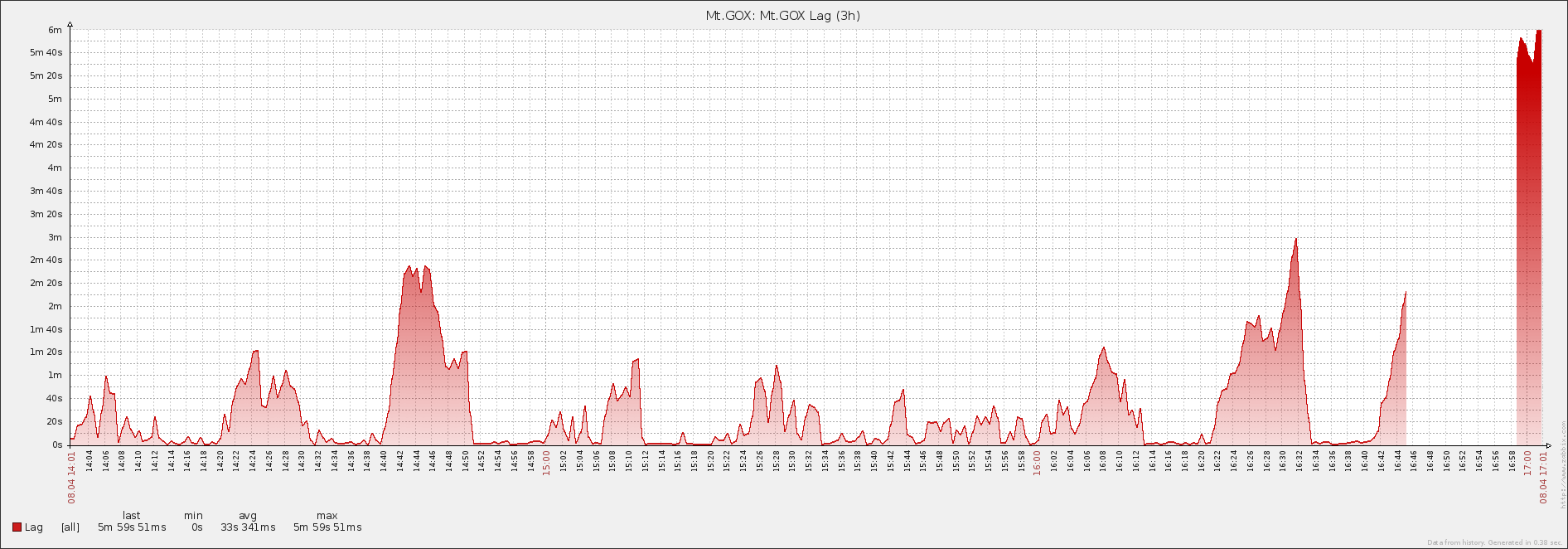
Task: Select the last value "5m 59s 51ms"
Action: pyautogui.click(x=132, y=527)
